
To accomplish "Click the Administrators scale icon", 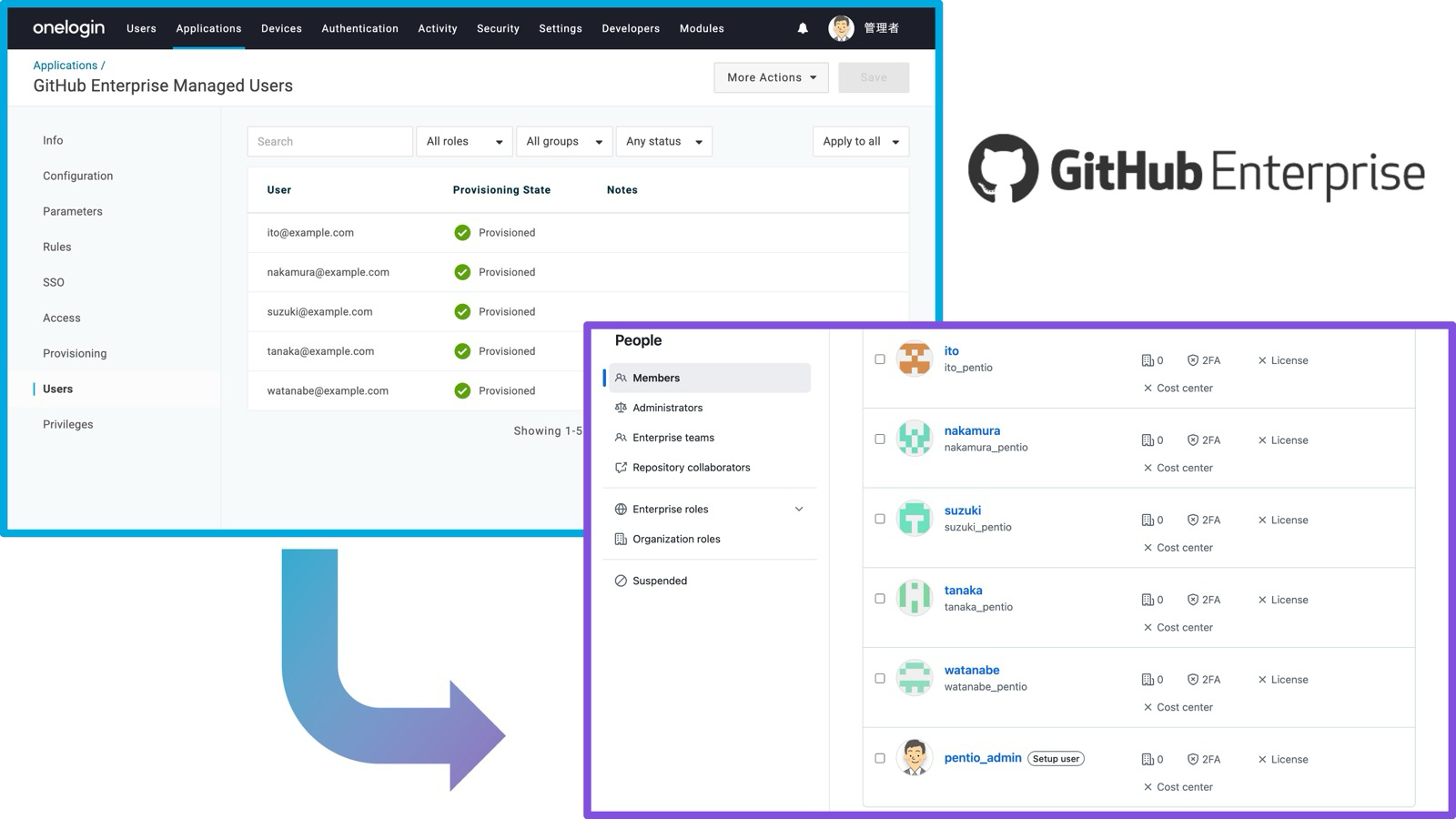I will point(621,408).
